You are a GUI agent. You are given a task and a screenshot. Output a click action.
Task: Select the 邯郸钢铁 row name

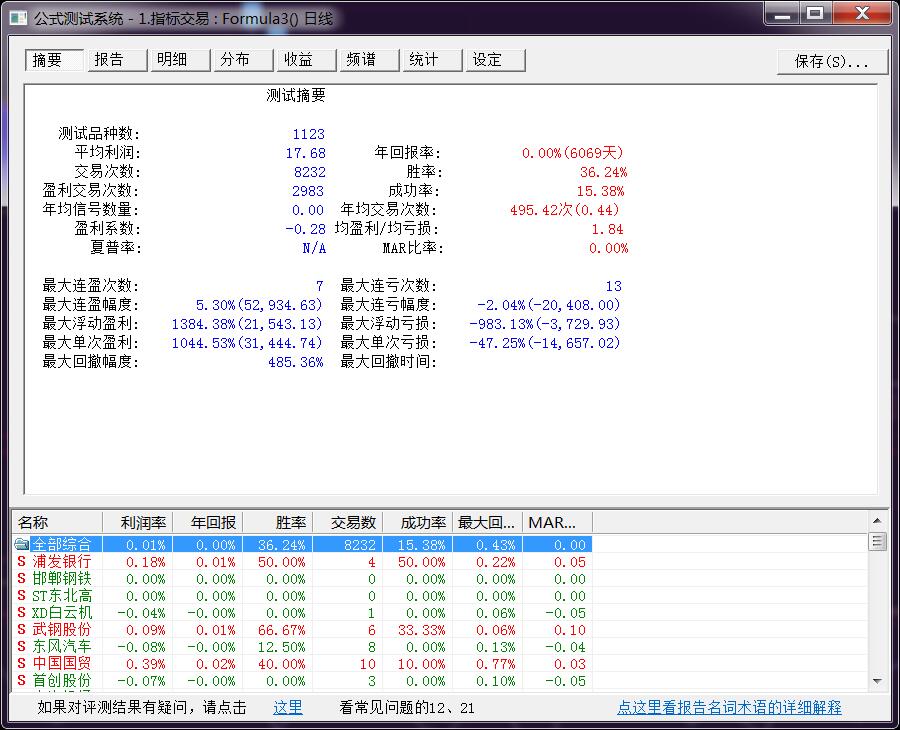pos(61,578)
